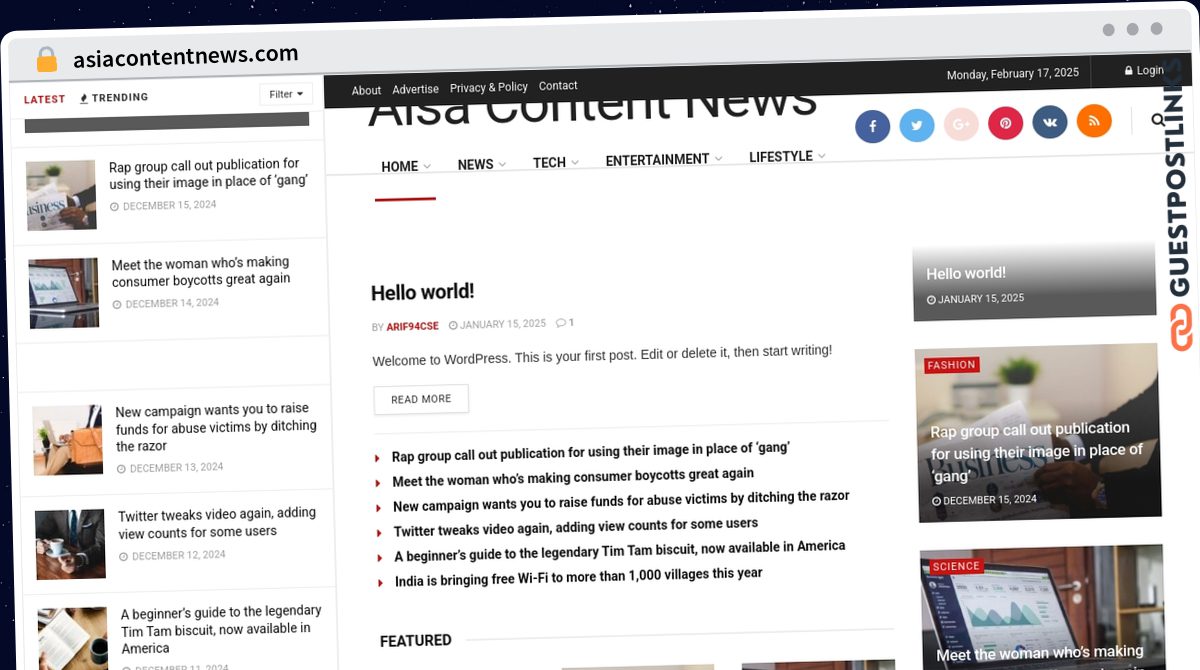Click the FASHION category tag

click(x=952, y=365)
